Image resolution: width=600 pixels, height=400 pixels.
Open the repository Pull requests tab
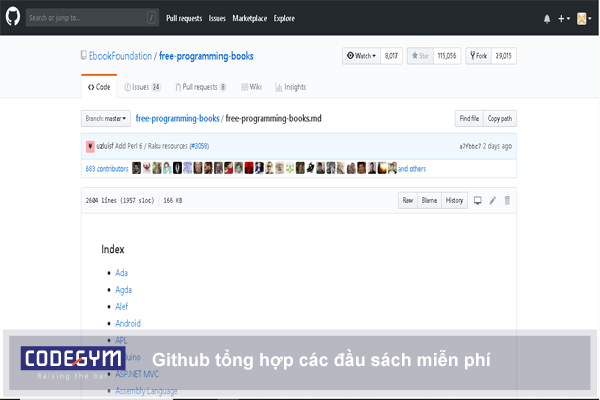201,87
